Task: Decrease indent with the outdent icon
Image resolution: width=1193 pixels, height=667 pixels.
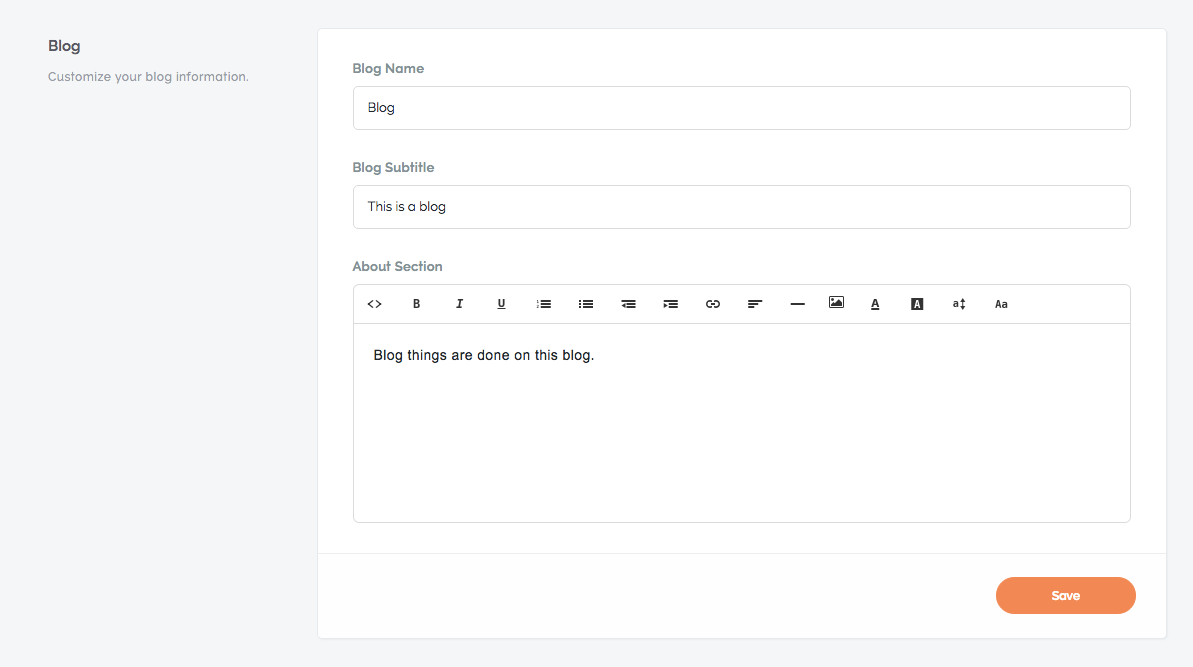Action: (x=628, y=304)
